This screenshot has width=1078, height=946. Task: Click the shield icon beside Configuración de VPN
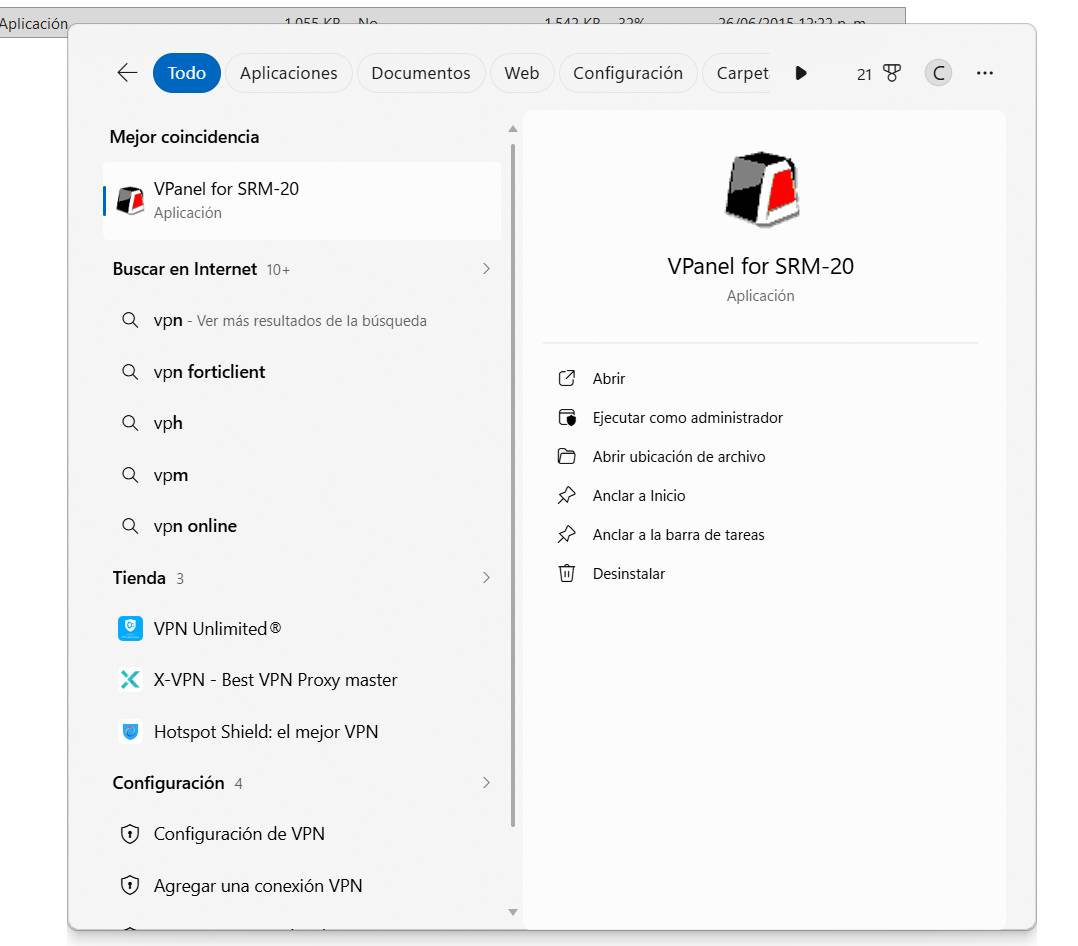[130, 834]
